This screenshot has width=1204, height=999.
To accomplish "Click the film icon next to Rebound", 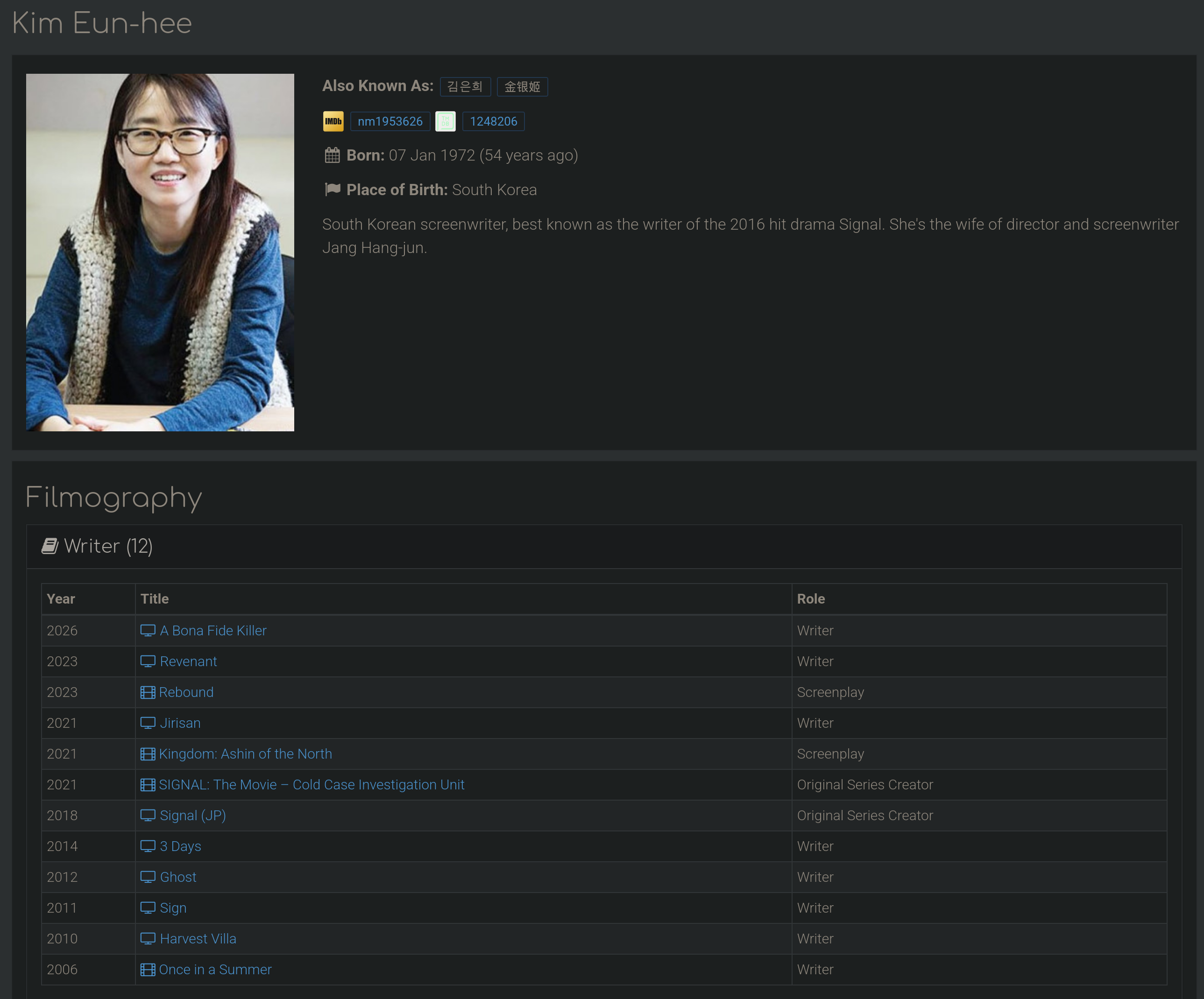I will [148, 692].
